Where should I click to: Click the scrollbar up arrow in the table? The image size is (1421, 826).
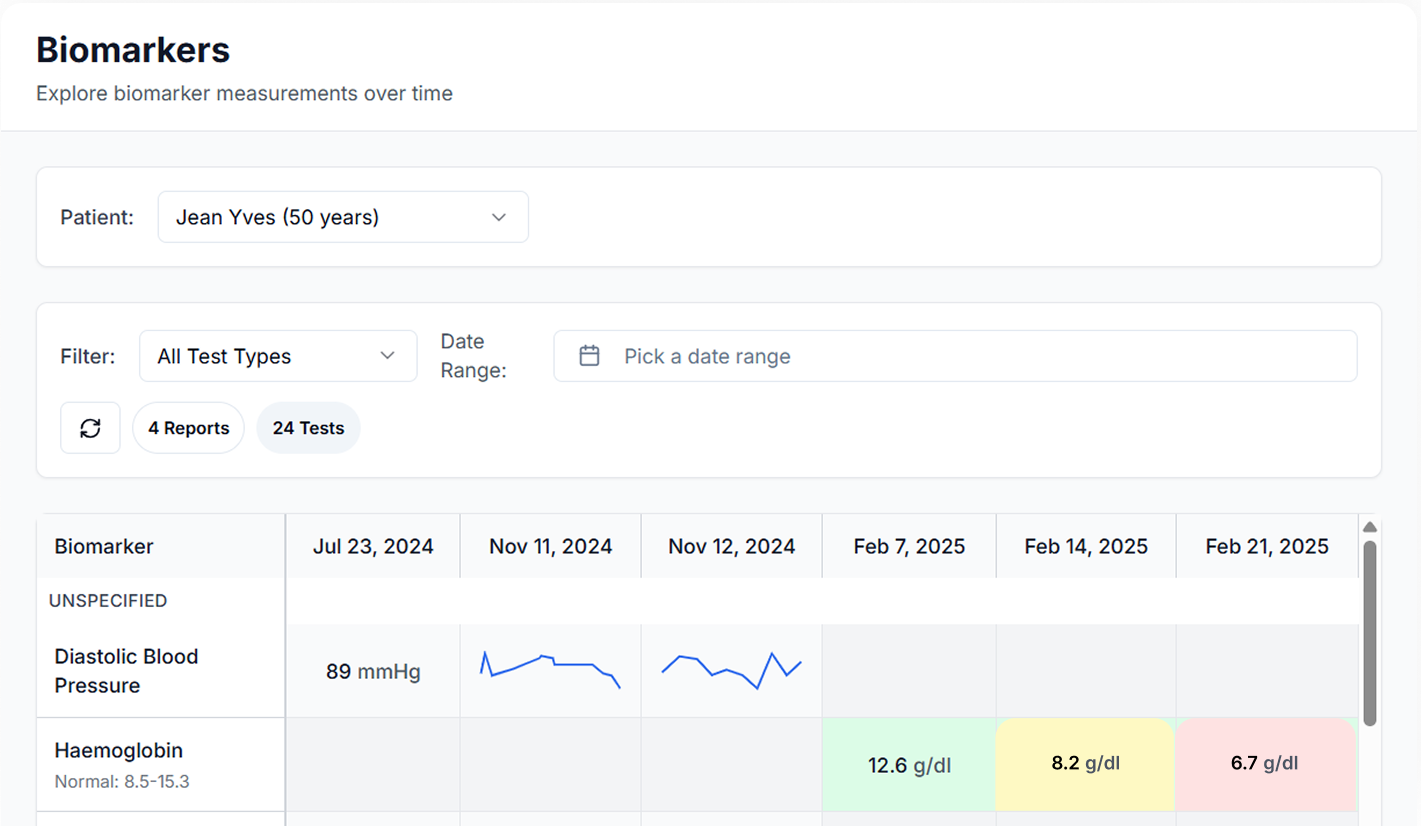[x=1370, y=527]
